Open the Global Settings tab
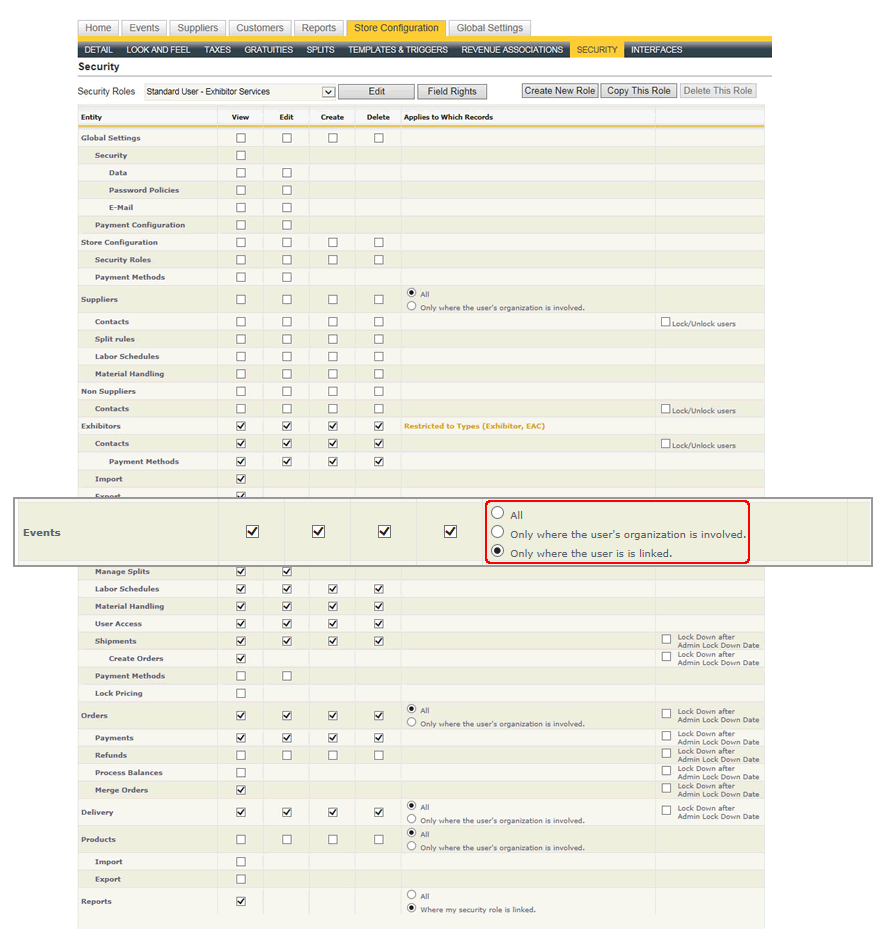The image size is (881, 936). coord(490,28)
